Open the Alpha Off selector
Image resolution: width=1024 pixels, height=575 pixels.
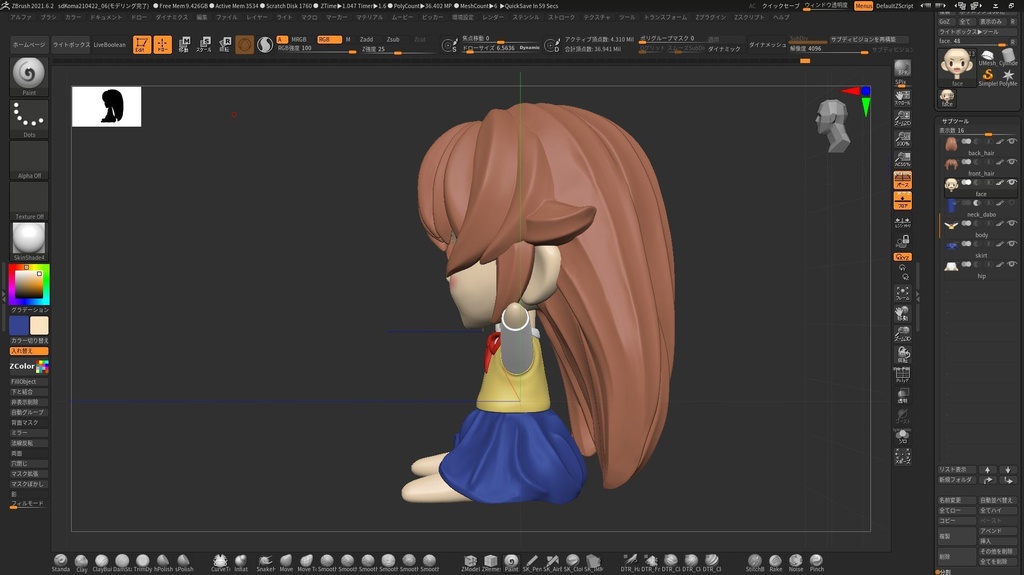pyautogui.click(x=29, y=160)
